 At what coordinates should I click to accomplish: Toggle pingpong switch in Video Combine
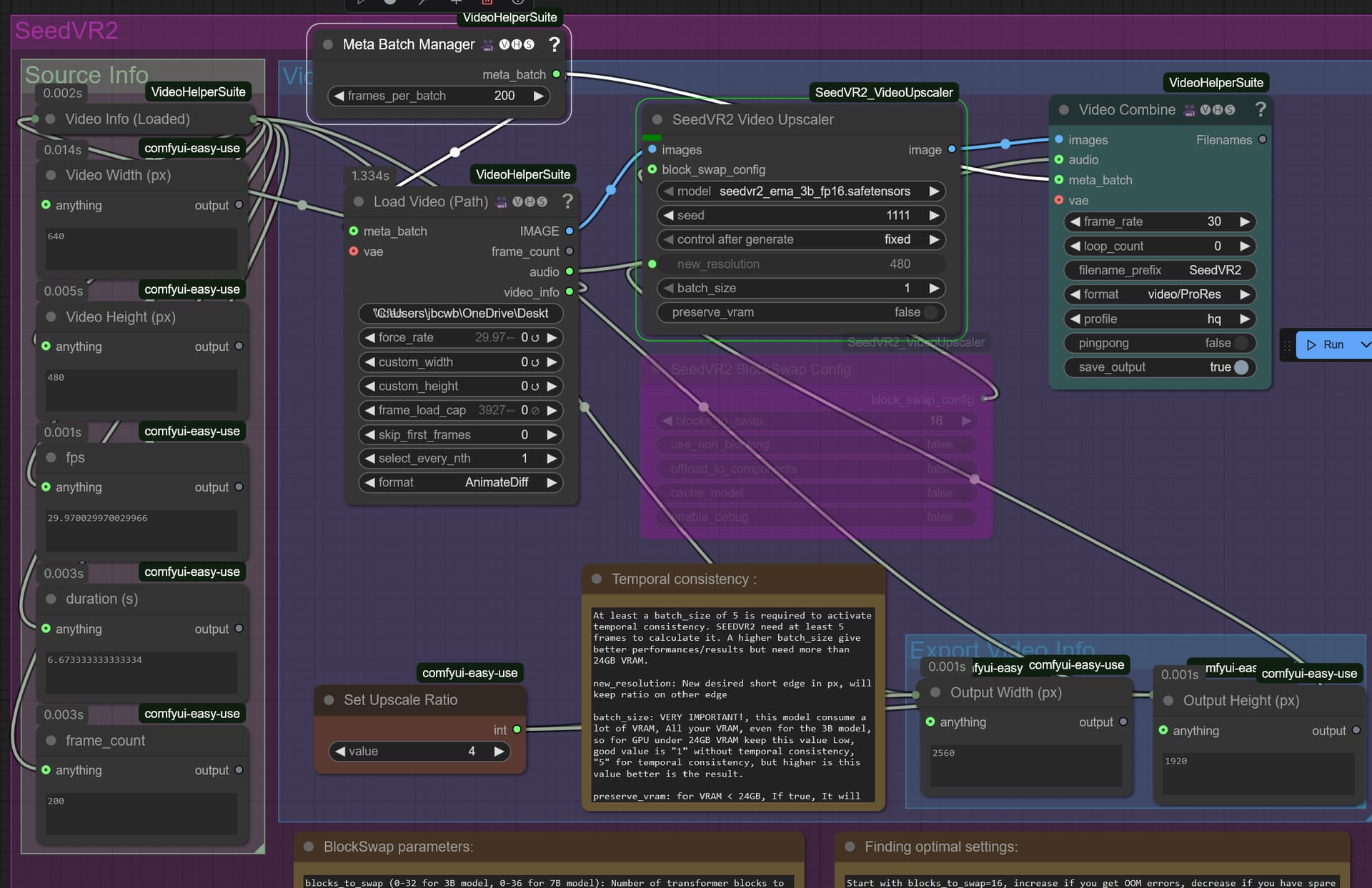[1242, 343]
